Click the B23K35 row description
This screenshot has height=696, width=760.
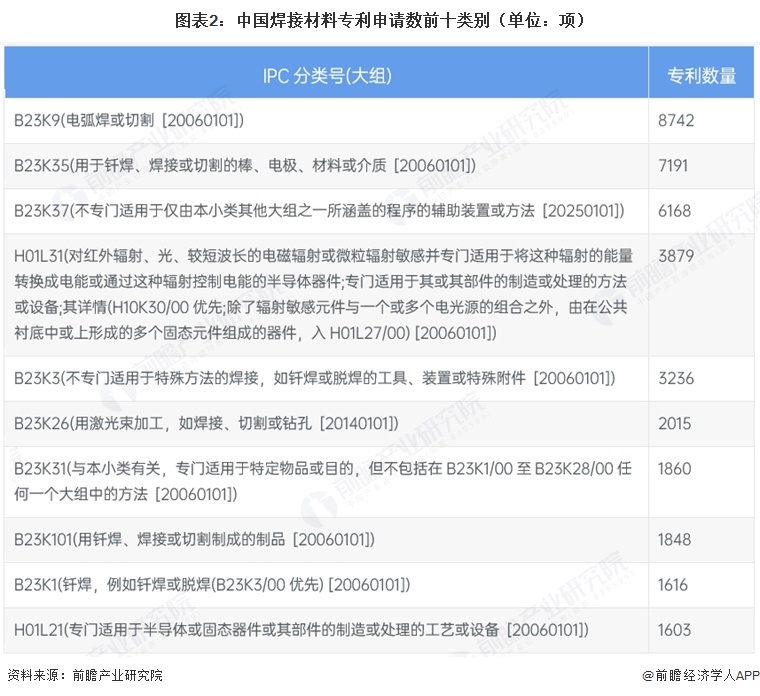tap(245, 166)
